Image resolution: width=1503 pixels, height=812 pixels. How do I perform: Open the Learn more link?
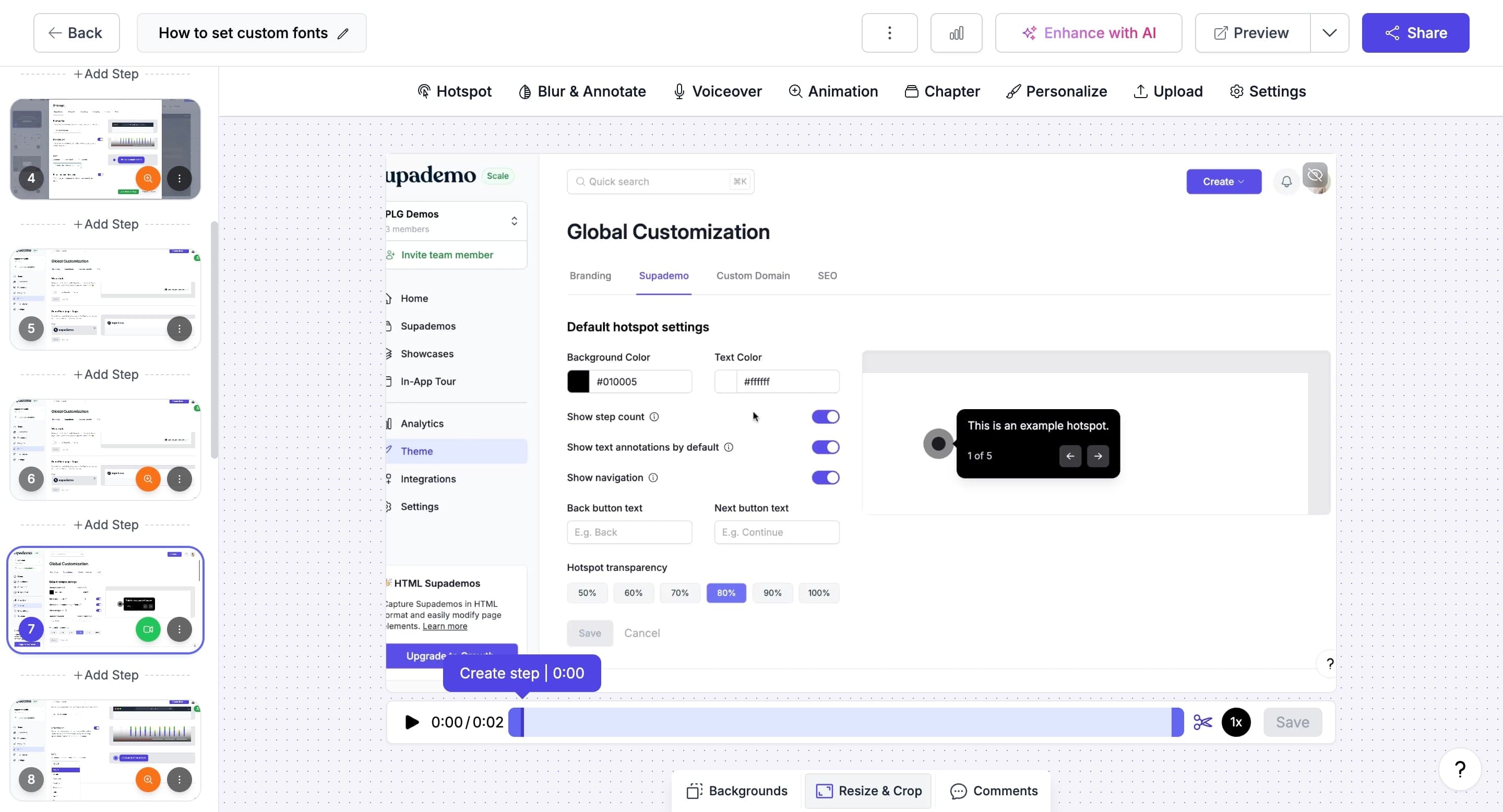pyautogui.click(x=445, y=627)
